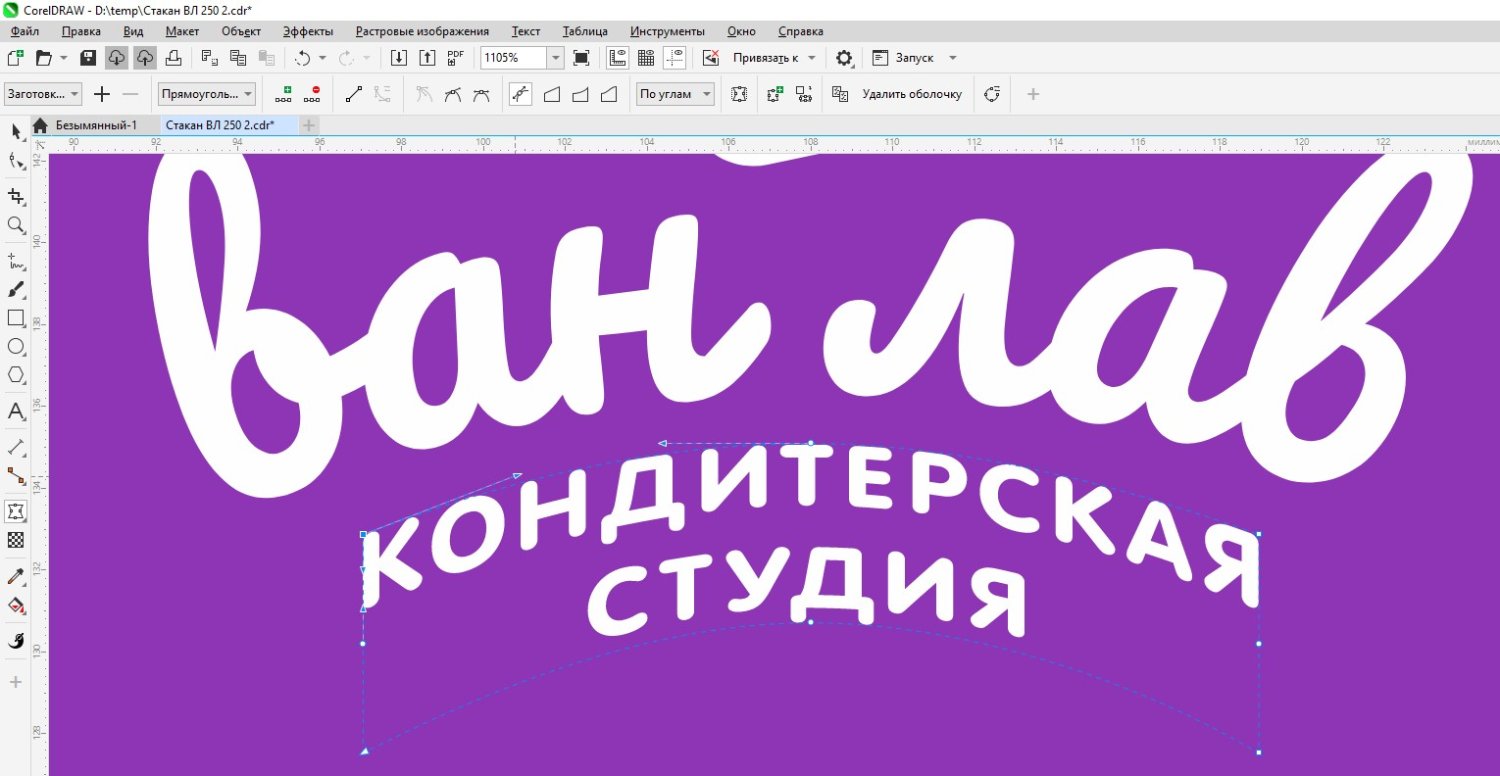Expand the Запуск launcher dropdown

952,58
